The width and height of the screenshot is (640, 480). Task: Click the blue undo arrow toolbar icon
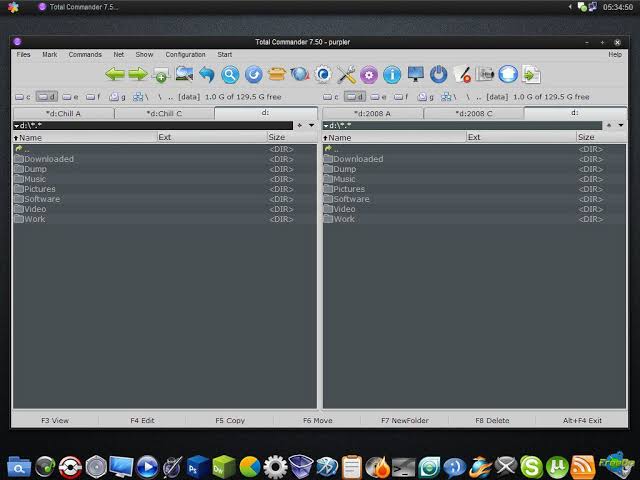click(x=207, y=75)
